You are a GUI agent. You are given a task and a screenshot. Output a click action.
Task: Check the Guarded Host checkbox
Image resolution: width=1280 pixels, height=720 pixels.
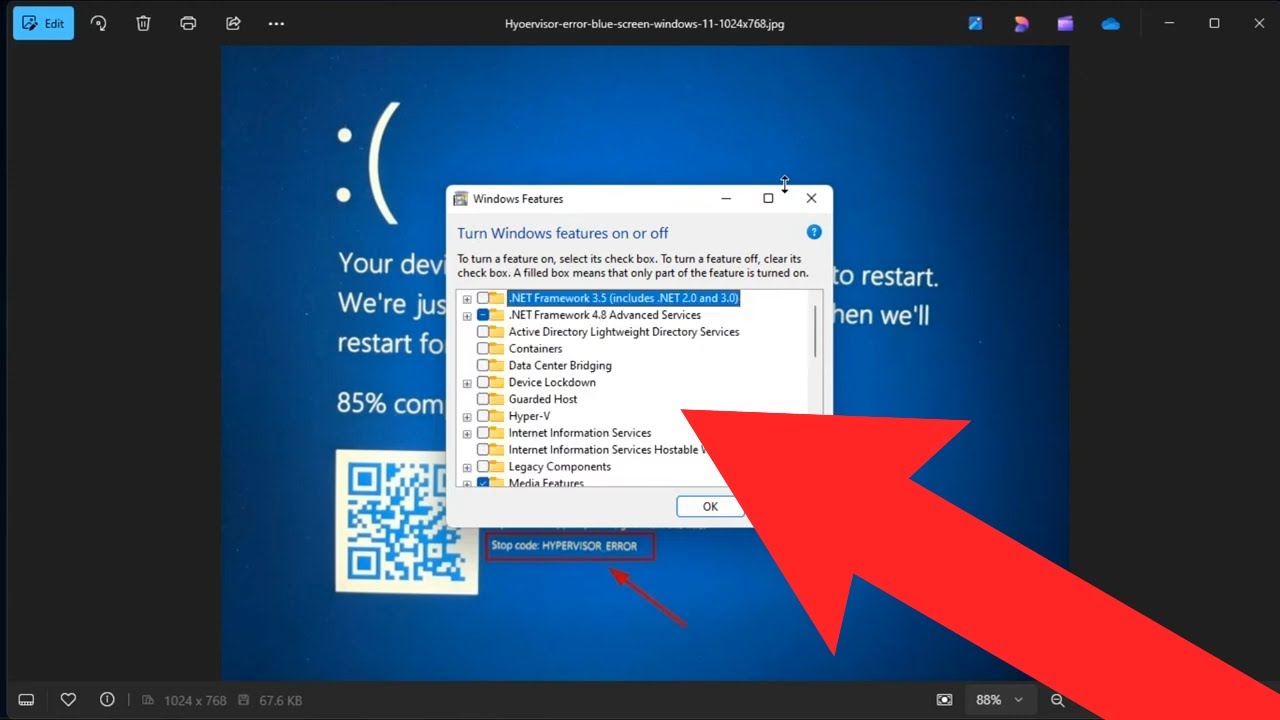pos(483,399)
